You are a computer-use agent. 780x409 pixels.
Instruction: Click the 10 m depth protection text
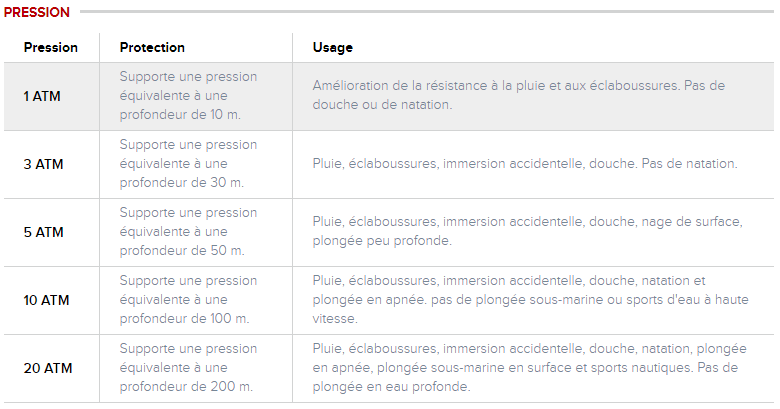pos(188,95)
